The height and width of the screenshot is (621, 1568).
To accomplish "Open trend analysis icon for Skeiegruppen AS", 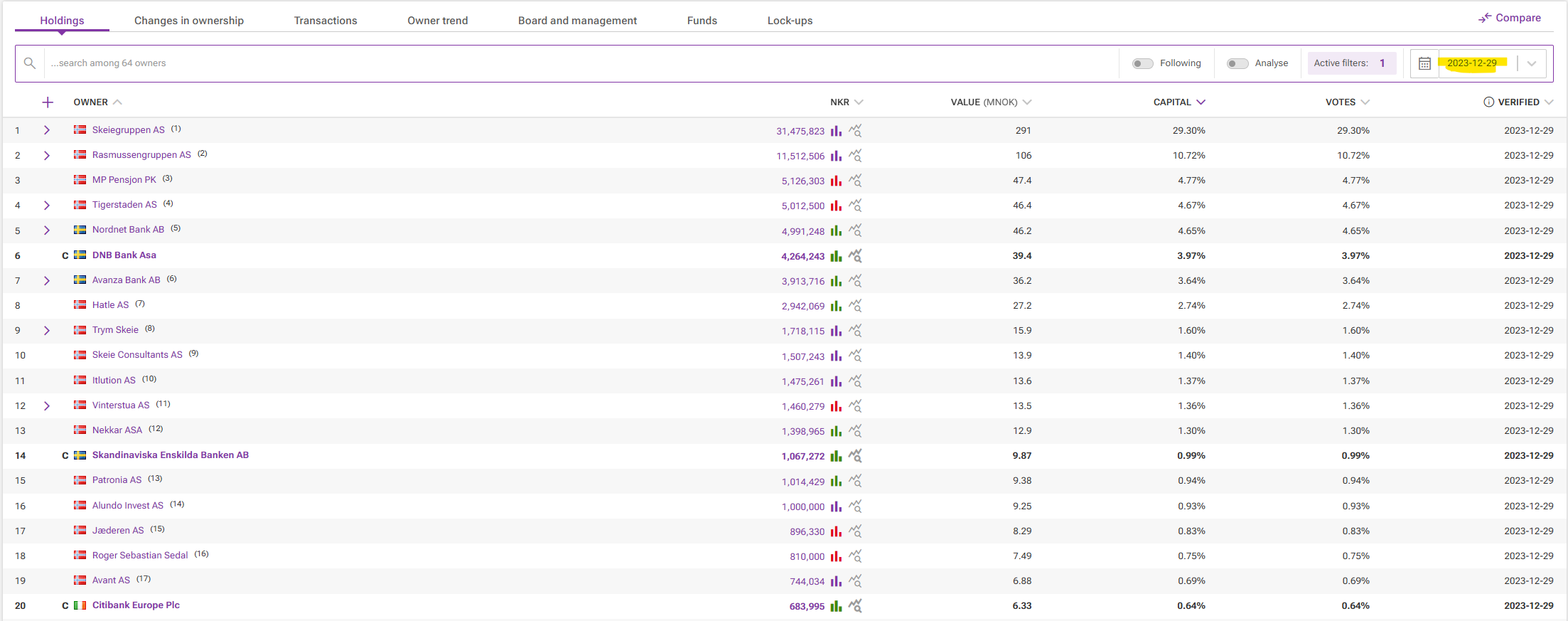I will [x=855, y=131].
